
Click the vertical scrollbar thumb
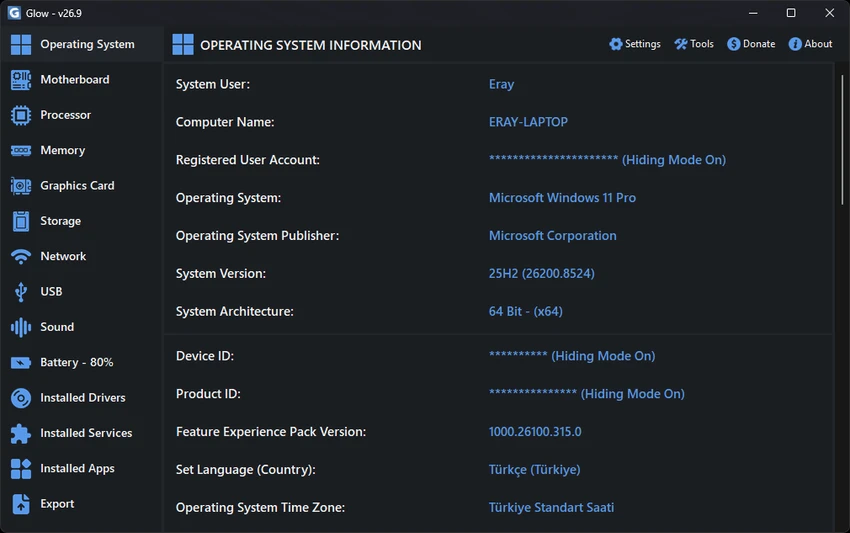click(842, 140)
